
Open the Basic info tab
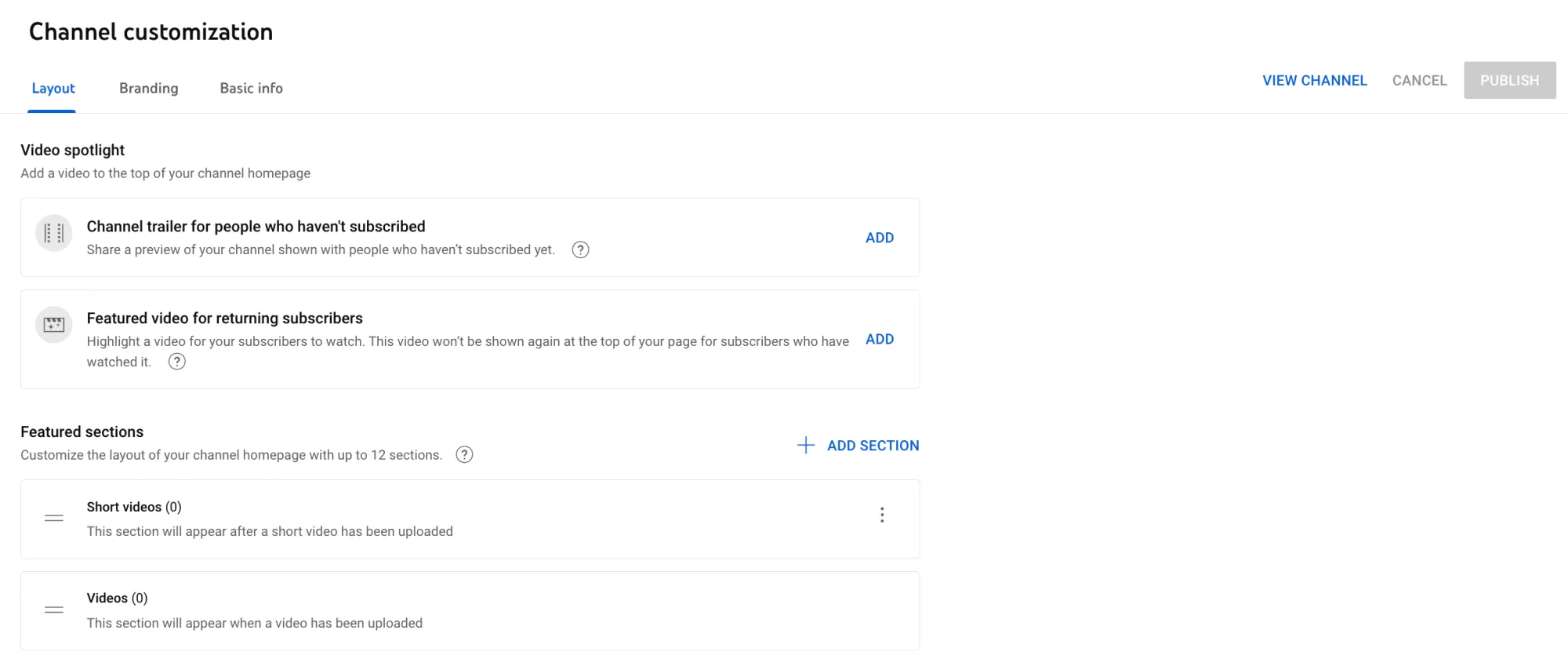click(251, 89)
